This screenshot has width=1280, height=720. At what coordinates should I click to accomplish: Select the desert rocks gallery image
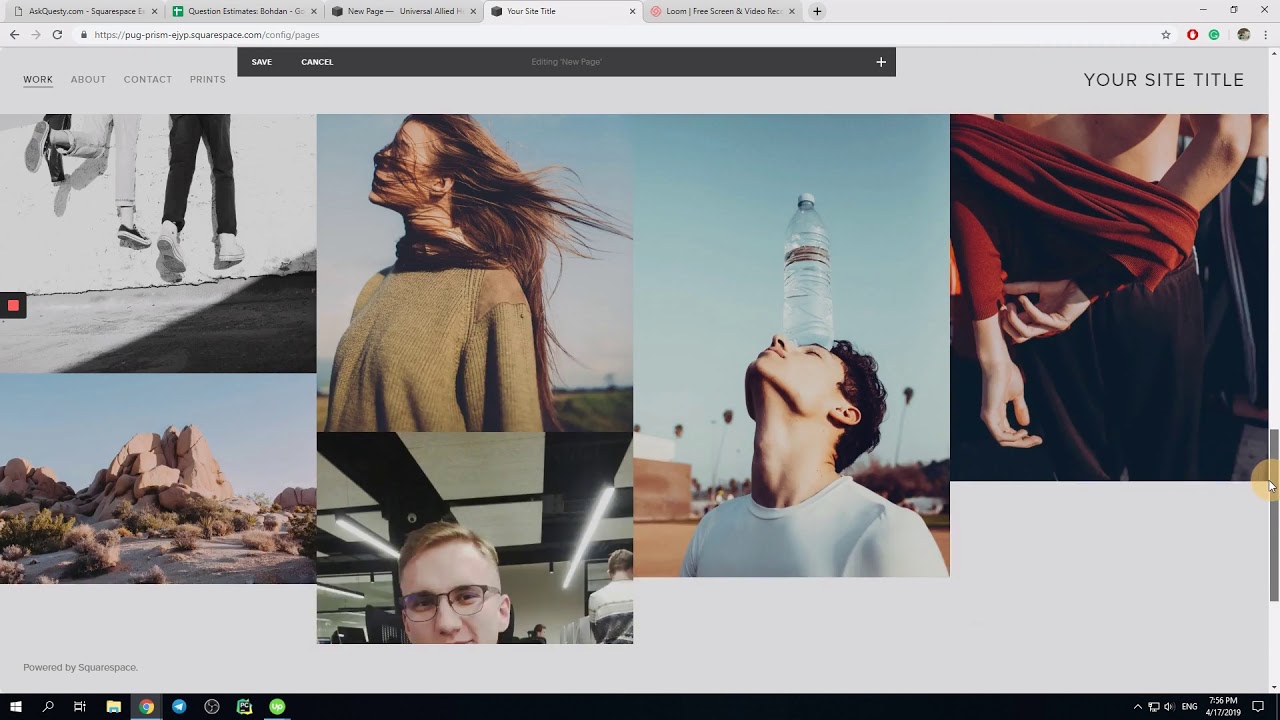tap(158, 479)
